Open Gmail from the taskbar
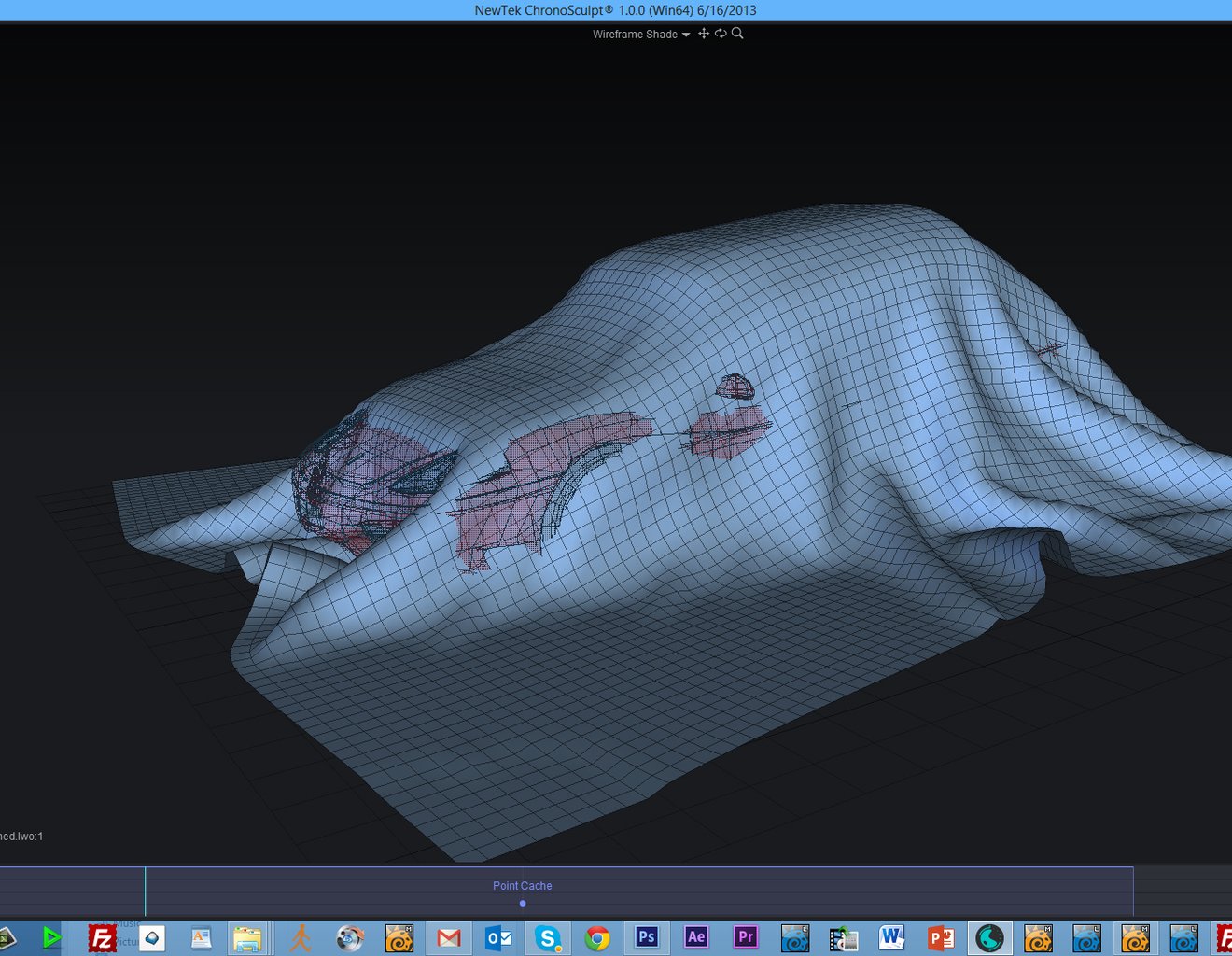1232x956 pixels. [x=449, y=937]
